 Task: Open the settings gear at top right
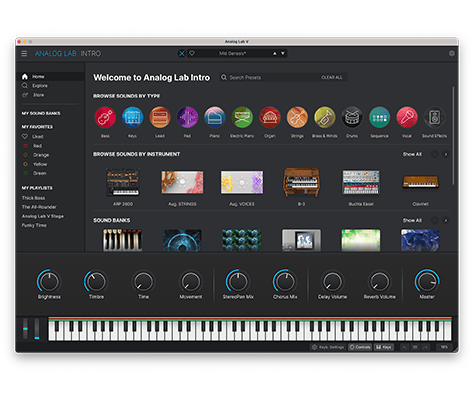452,53
